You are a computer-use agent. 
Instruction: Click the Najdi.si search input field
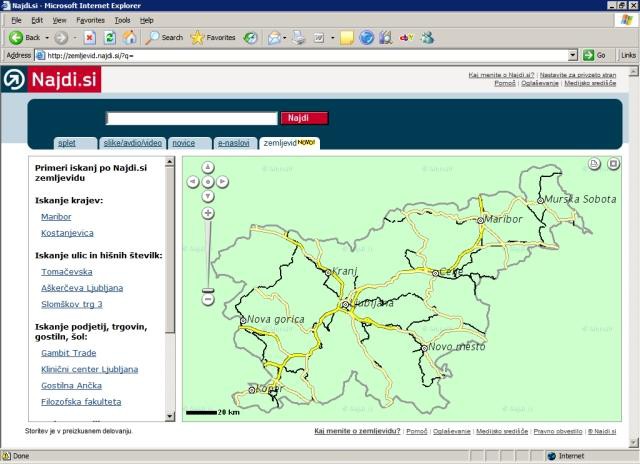pos(191,118)
